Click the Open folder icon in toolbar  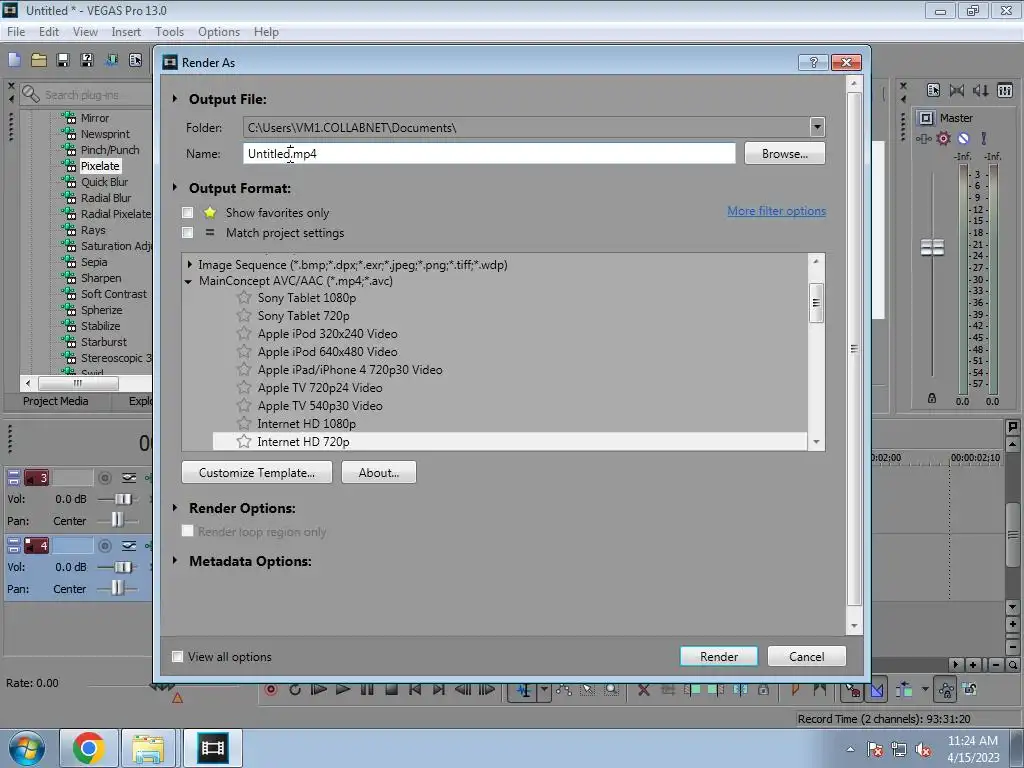click(39, 60)
